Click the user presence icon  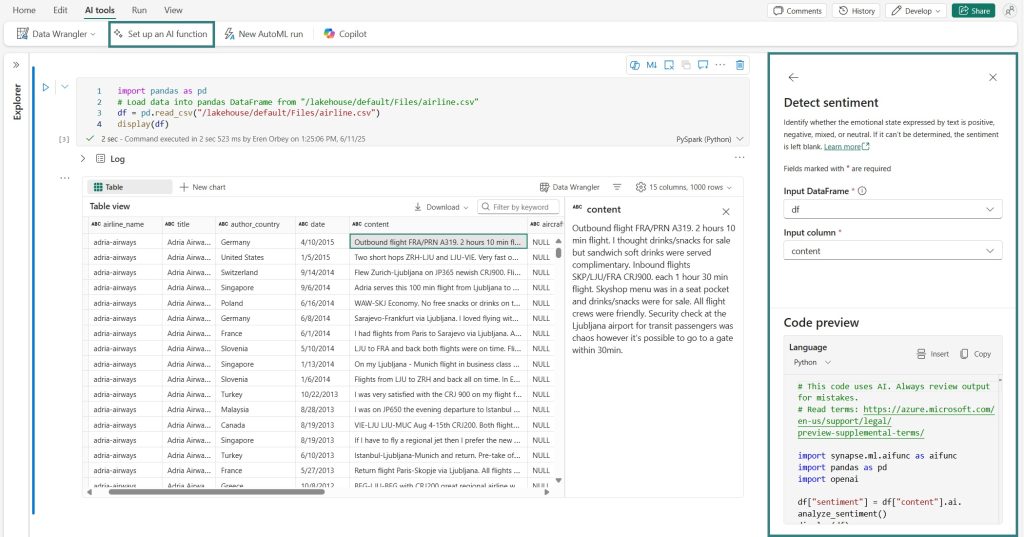point(1009,11)
